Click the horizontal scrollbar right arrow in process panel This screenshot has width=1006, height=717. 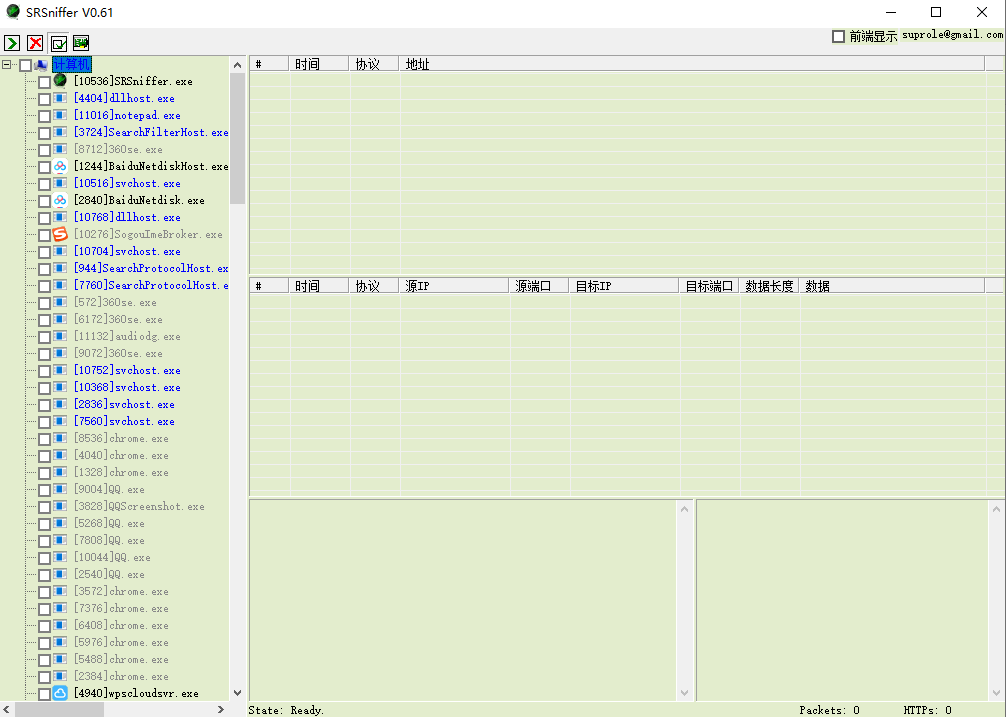click(x=221, y=709)
